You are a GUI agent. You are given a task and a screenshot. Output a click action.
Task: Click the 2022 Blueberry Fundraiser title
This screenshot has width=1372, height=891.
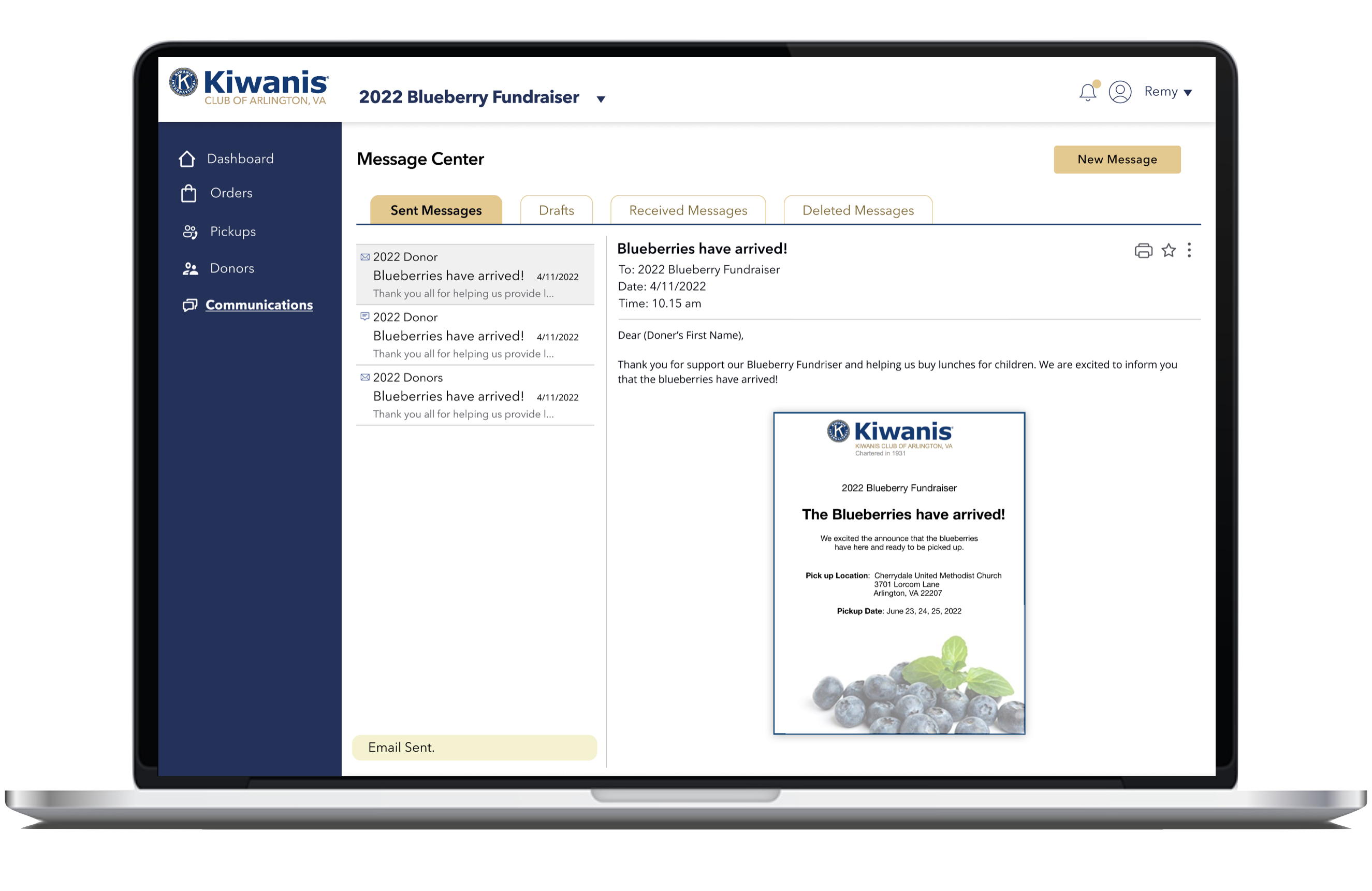[469, 97]
